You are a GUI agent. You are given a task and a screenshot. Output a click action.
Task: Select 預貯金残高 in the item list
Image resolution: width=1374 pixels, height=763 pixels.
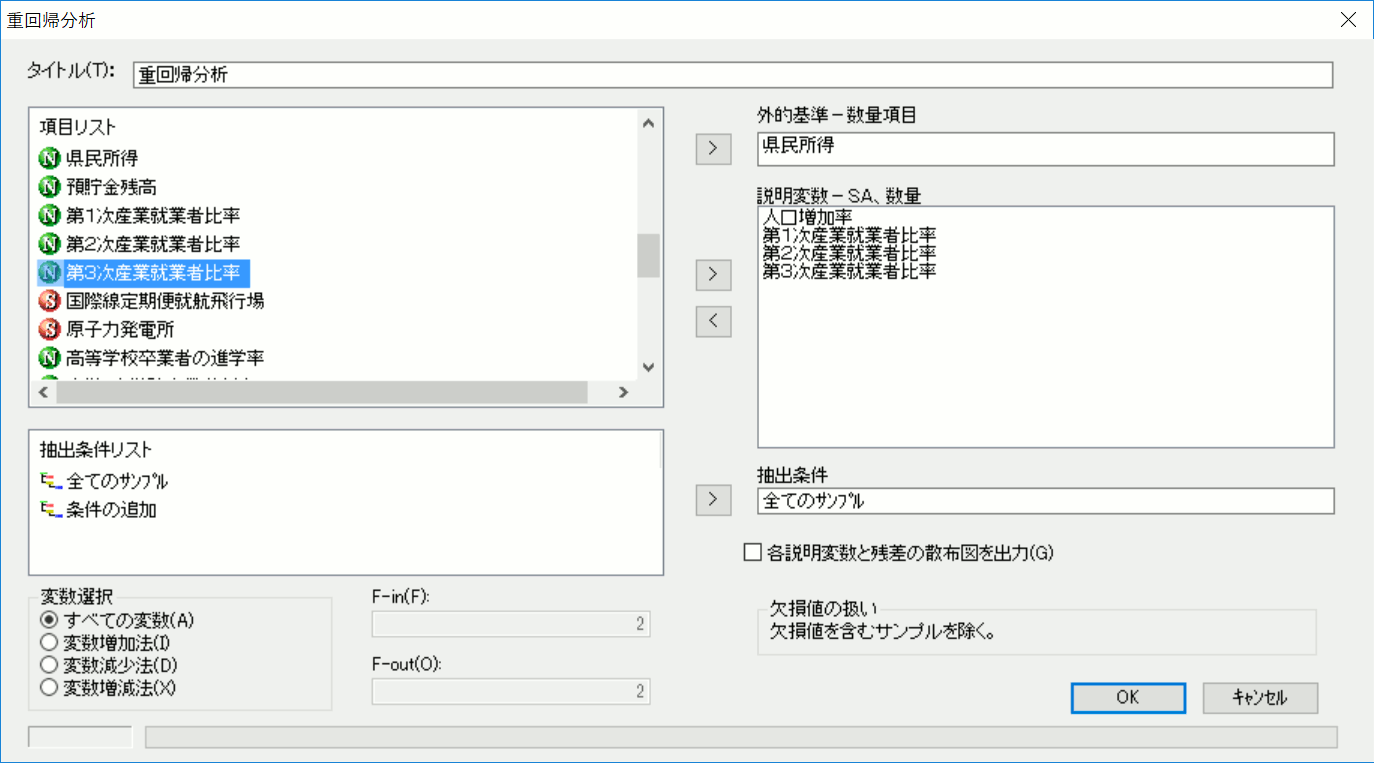pyautogui.click(x=111, y=187)
